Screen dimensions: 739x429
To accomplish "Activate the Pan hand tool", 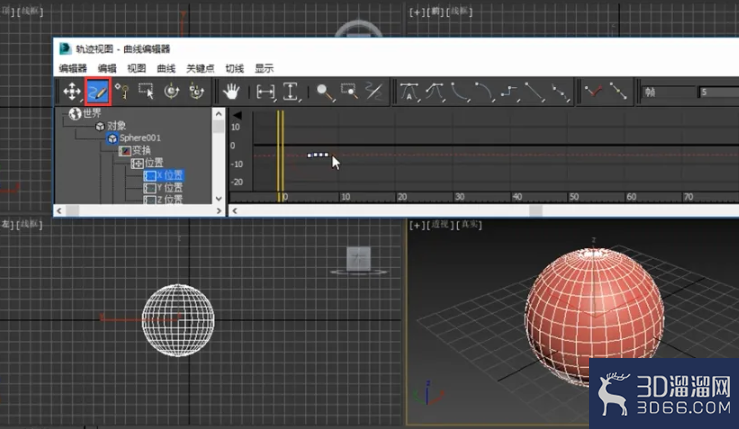I will (231, 91).
